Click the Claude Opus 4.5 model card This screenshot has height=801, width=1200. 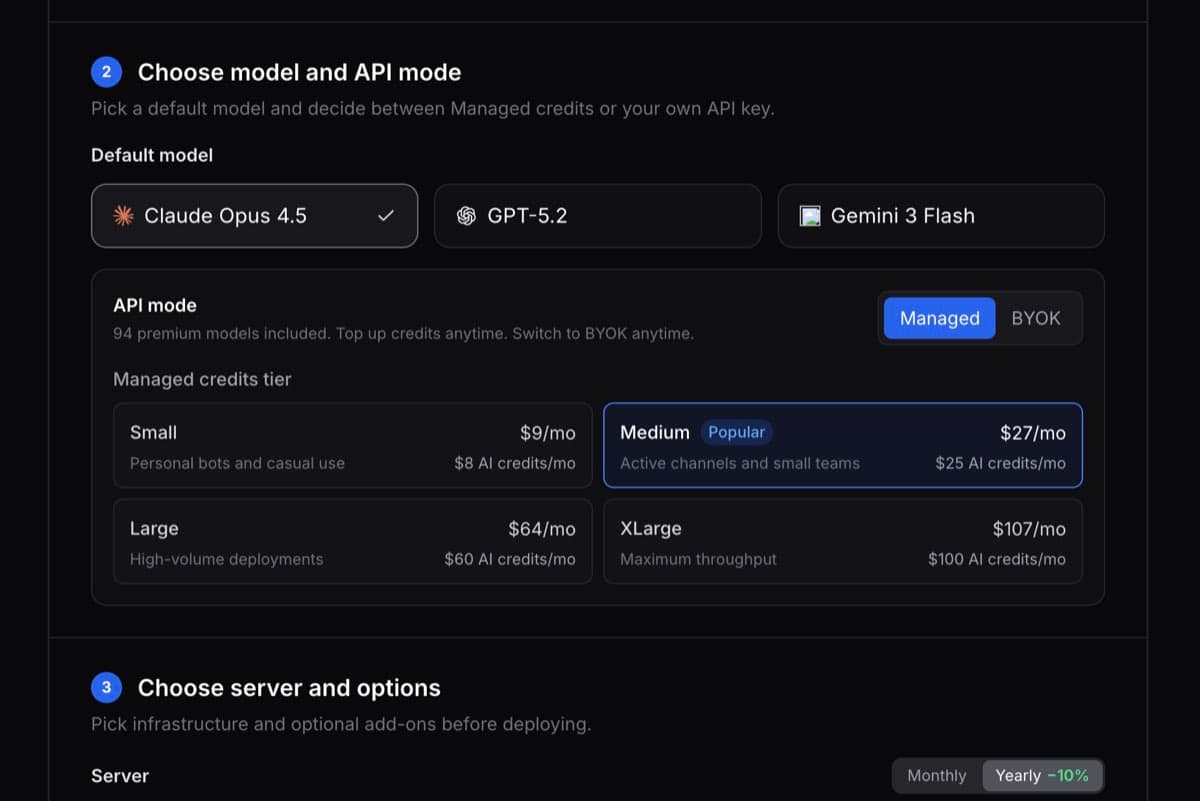[254, 215]
